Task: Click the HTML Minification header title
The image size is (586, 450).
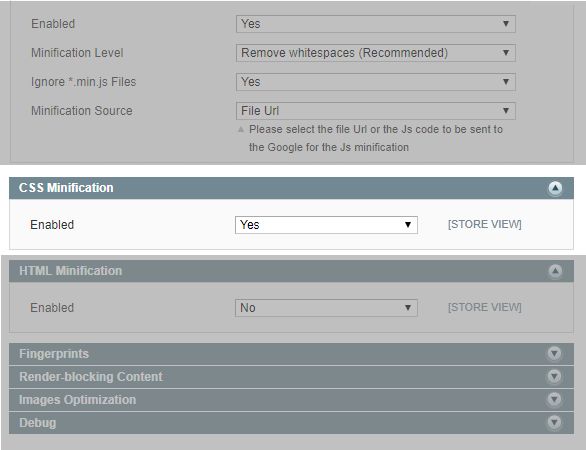Action: [x=71, y=271]
